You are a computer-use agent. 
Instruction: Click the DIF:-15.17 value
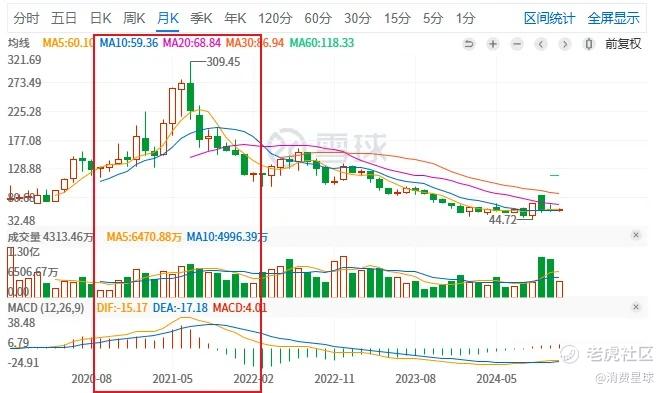pos(122,308)
